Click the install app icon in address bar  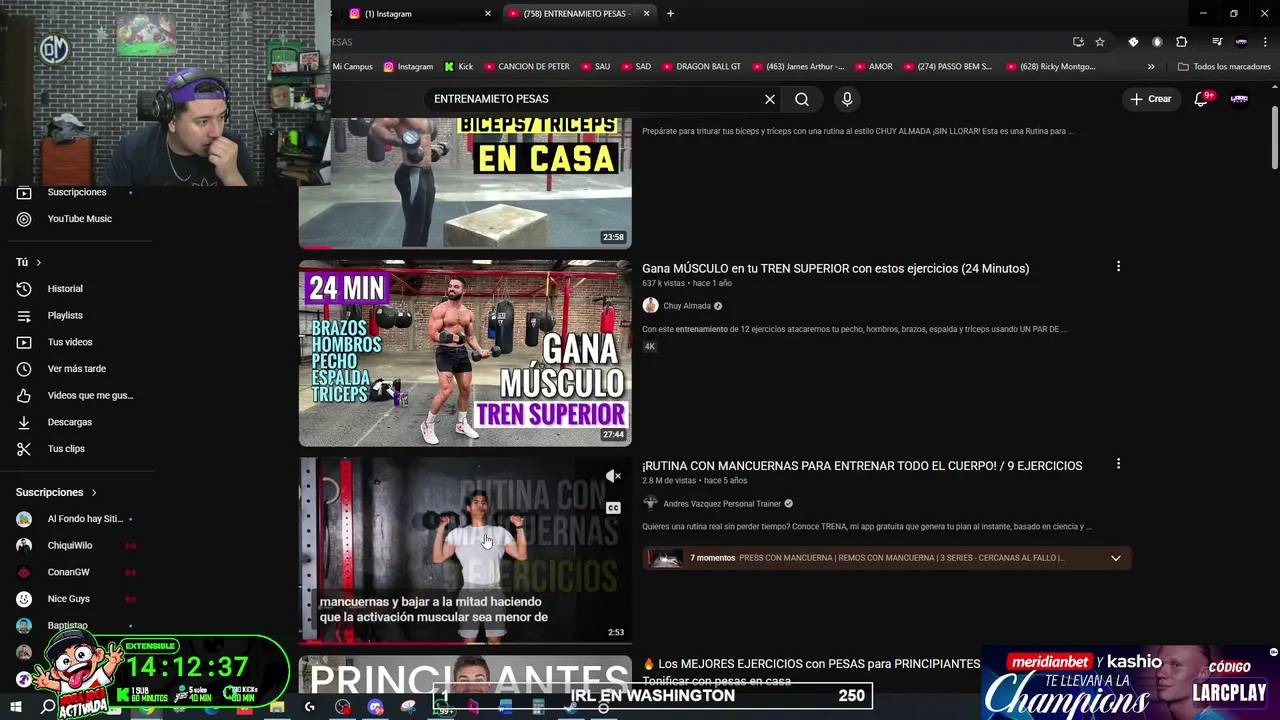(1078, 42)
